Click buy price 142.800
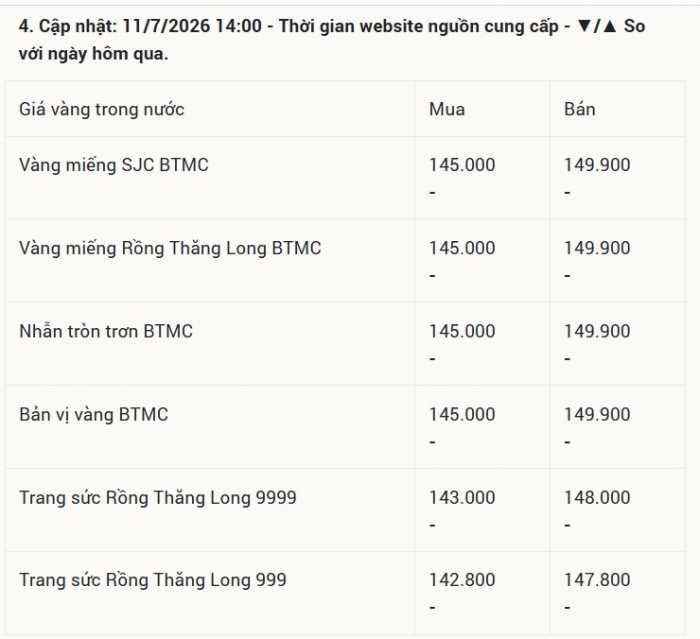The image size is (700, 639). [462, 580]
